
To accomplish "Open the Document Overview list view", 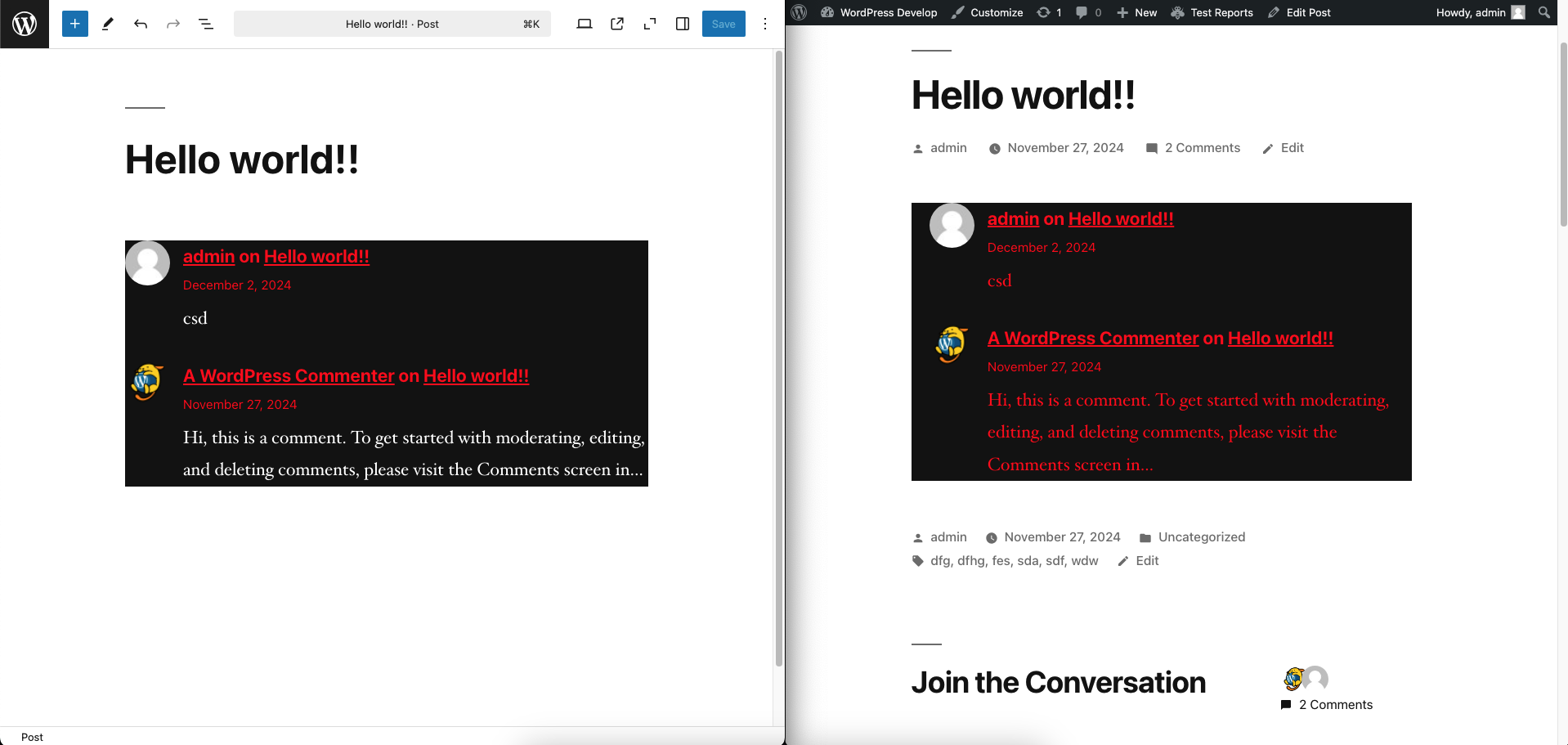I will click(206, 24).
